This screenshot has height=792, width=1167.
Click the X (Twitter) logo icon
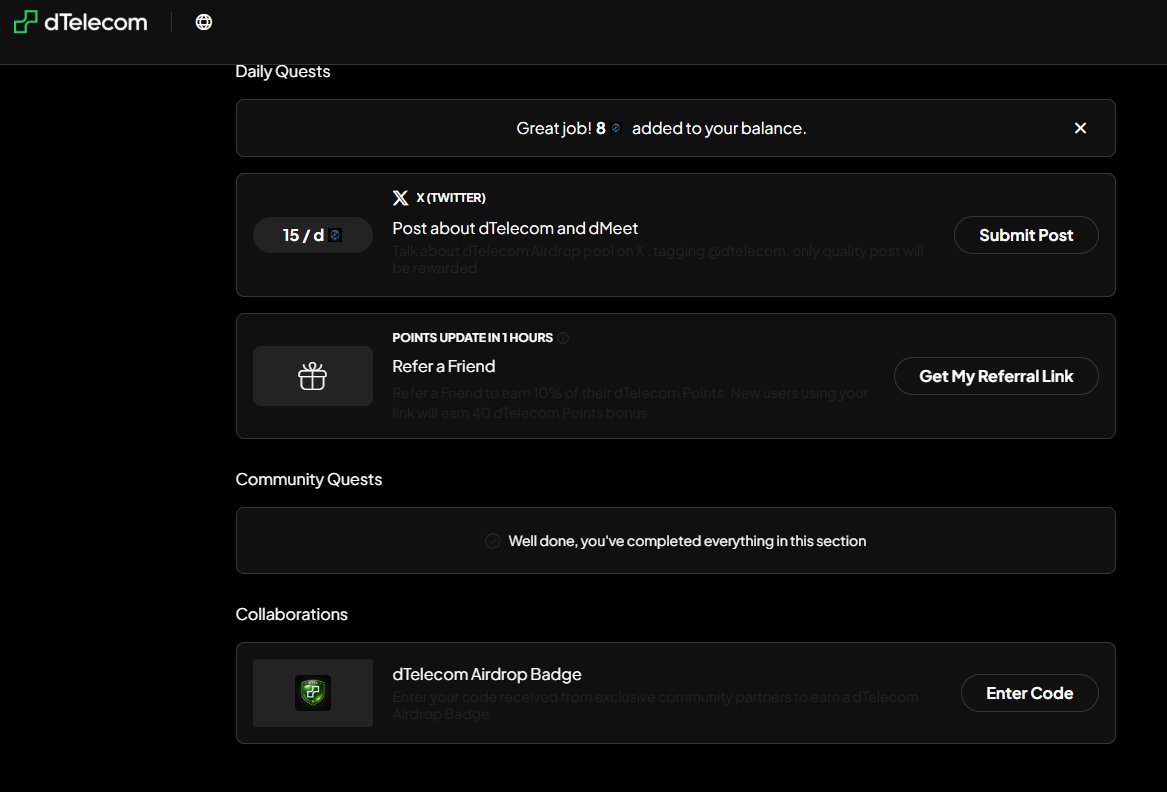400,197
